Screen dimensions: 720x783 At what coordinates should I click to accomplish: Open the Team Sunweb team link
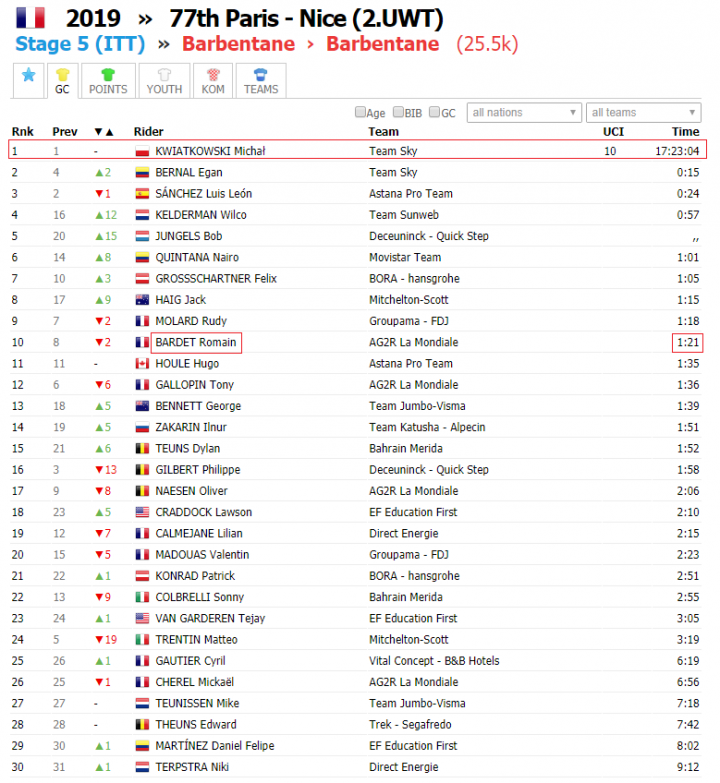coord(404,215)
